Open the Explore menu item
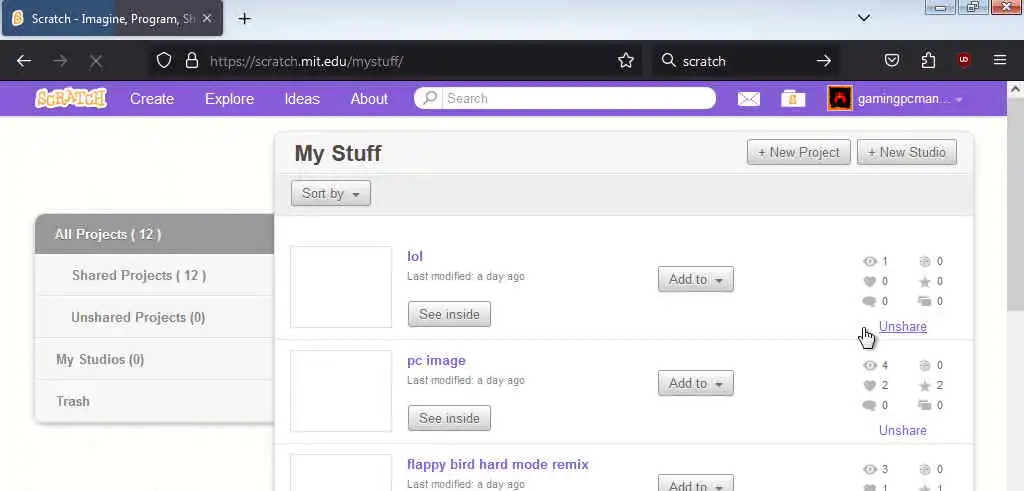Viewport: 1024px width, 491px height. pos(229,99)
